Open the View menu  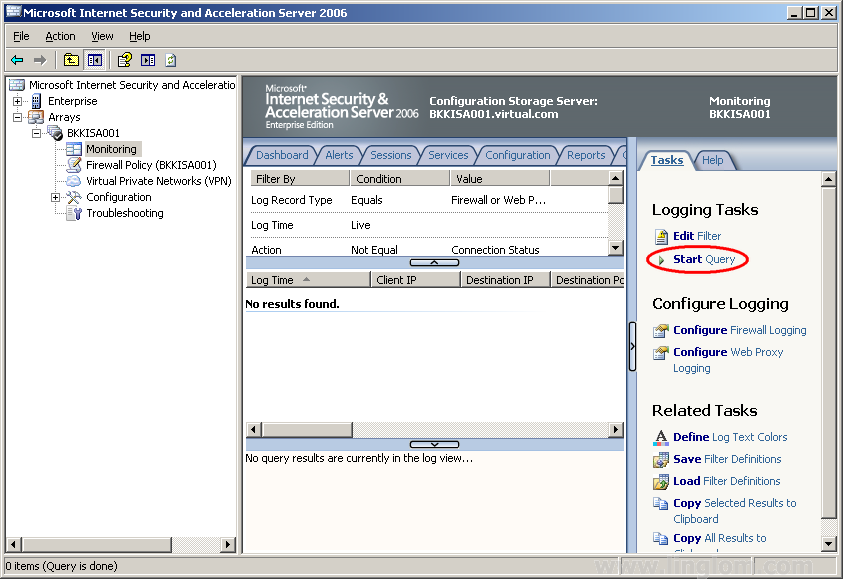point(102,36)
